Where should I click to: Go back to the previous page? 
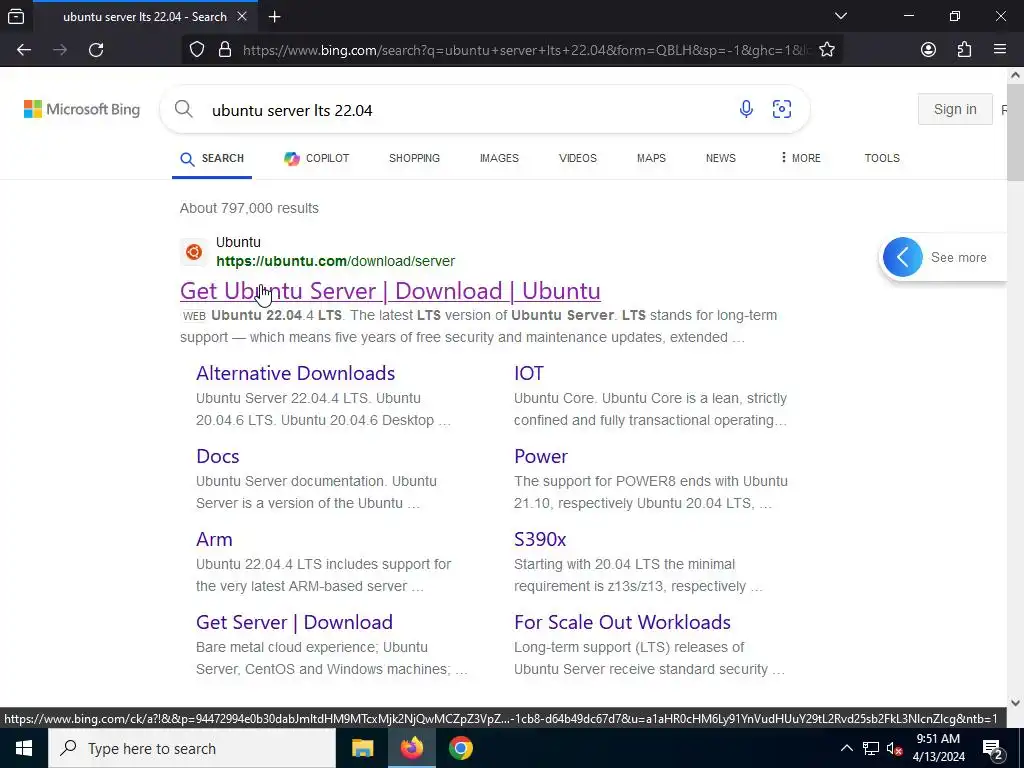point(24,50)
